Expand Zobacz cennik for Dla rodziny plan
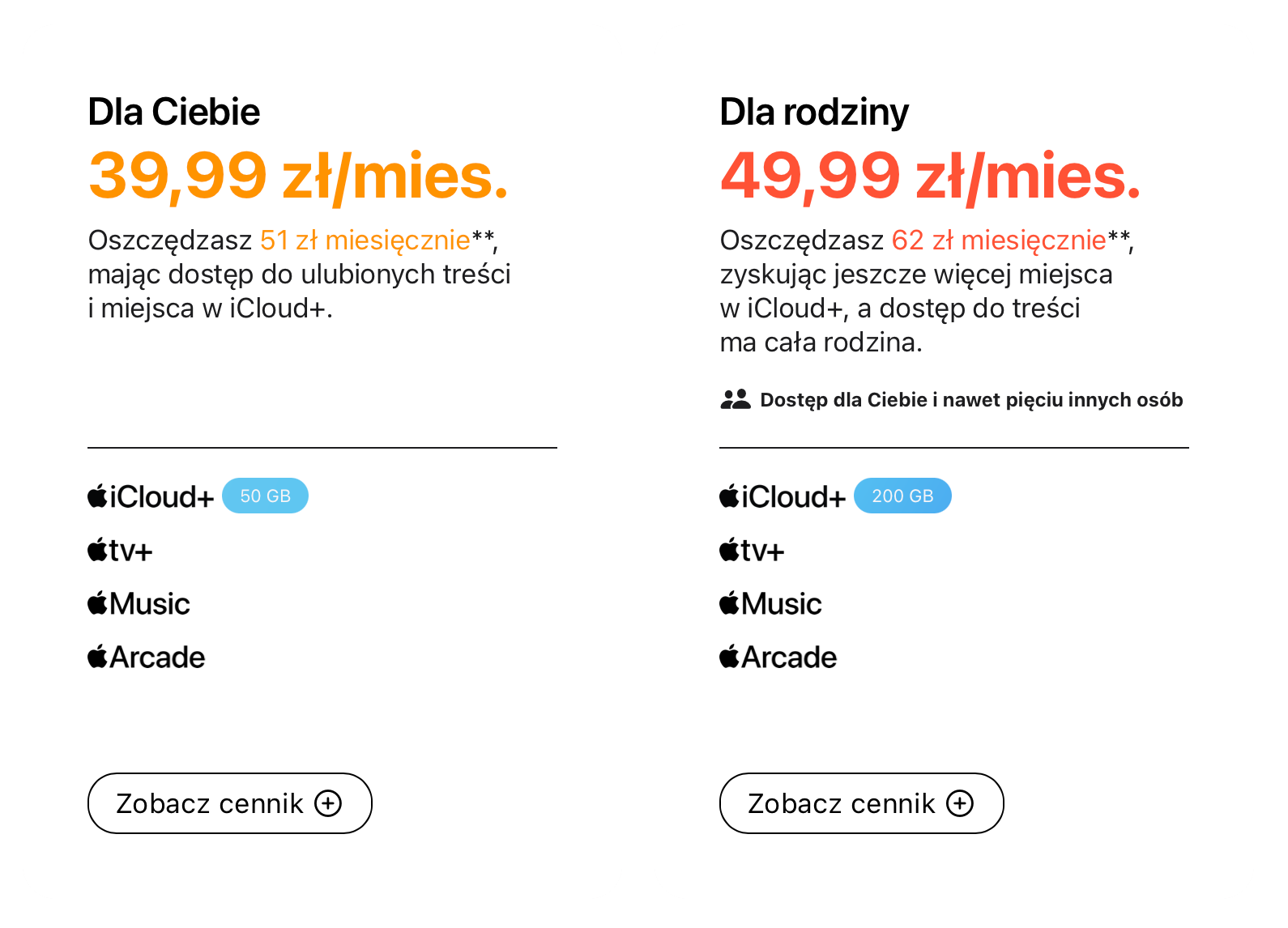Viewport: 1288px width, 928px height. [x=862, y=803]
